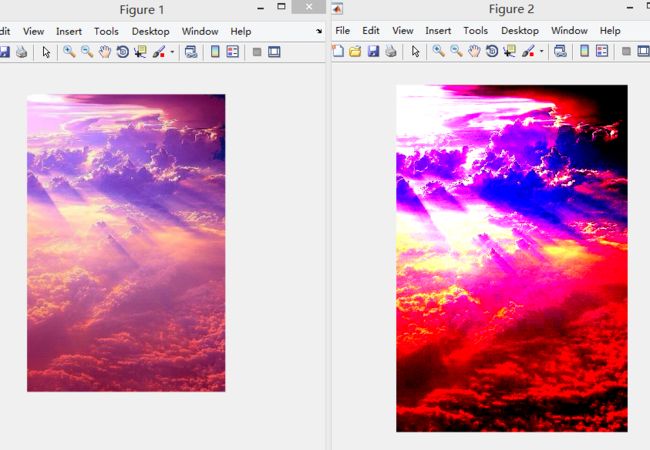Open Help menu in Figure 1
The image size is (650, 450).
[241, 31]
